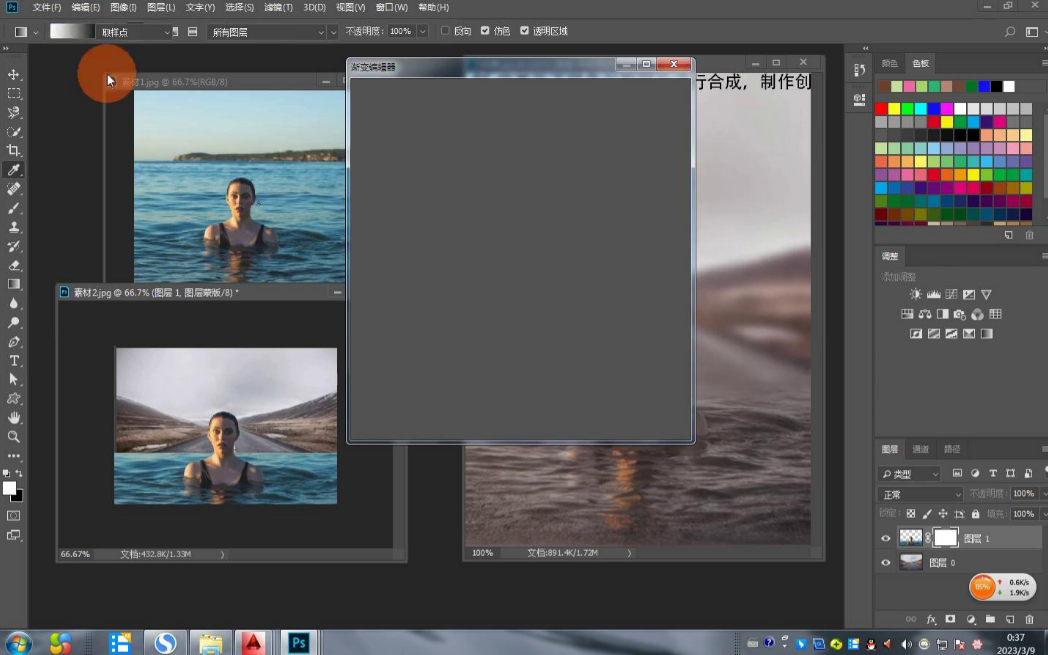Screen dimensions: 1048x655
Task: Toggle lock position in Layers panel
Action: (x=943, y=514)
